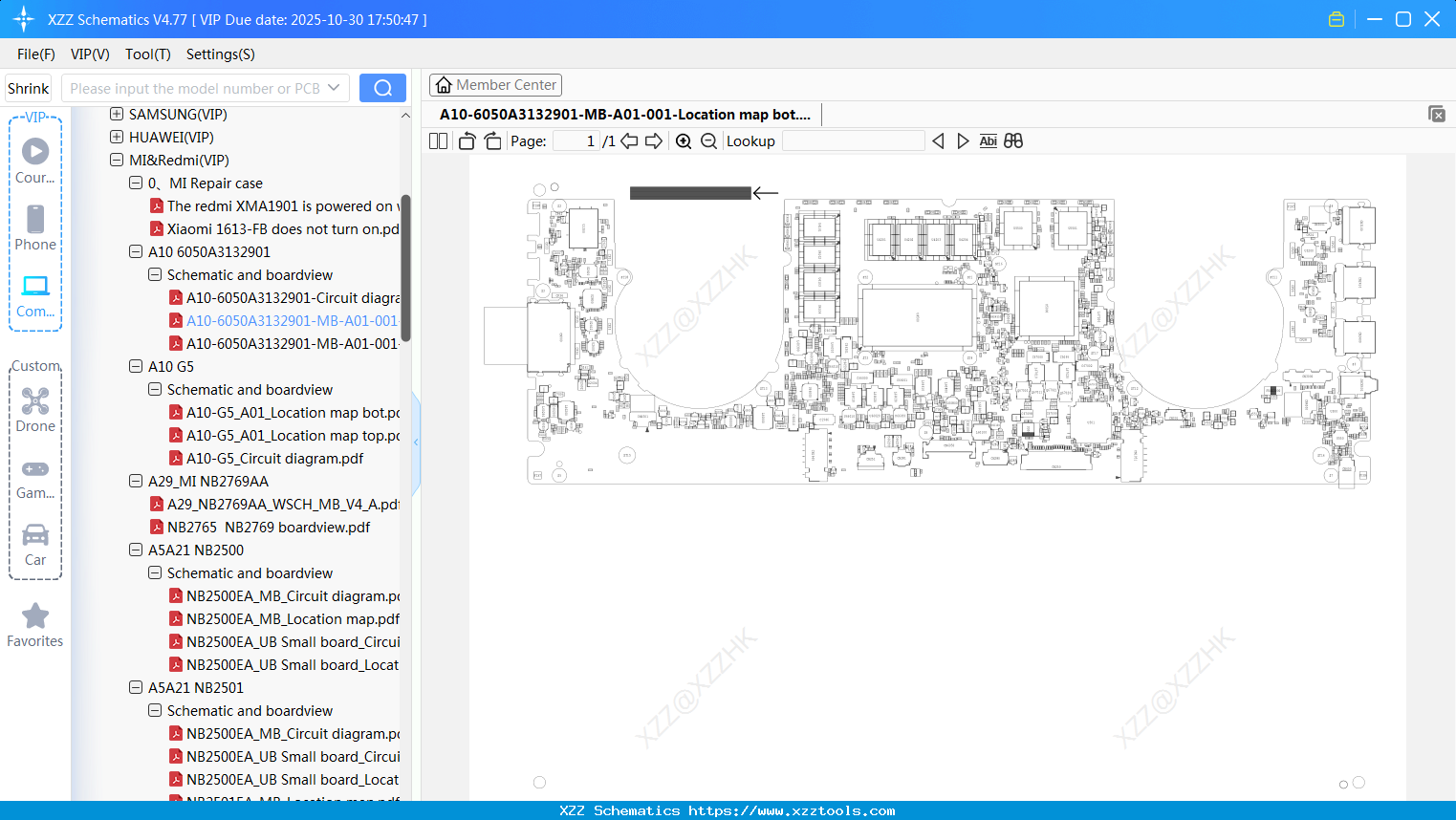Image resolution: width=1456 pixels, height=820 pixels.
Task: Zoom in on the schematic
Action: (684, 141)
